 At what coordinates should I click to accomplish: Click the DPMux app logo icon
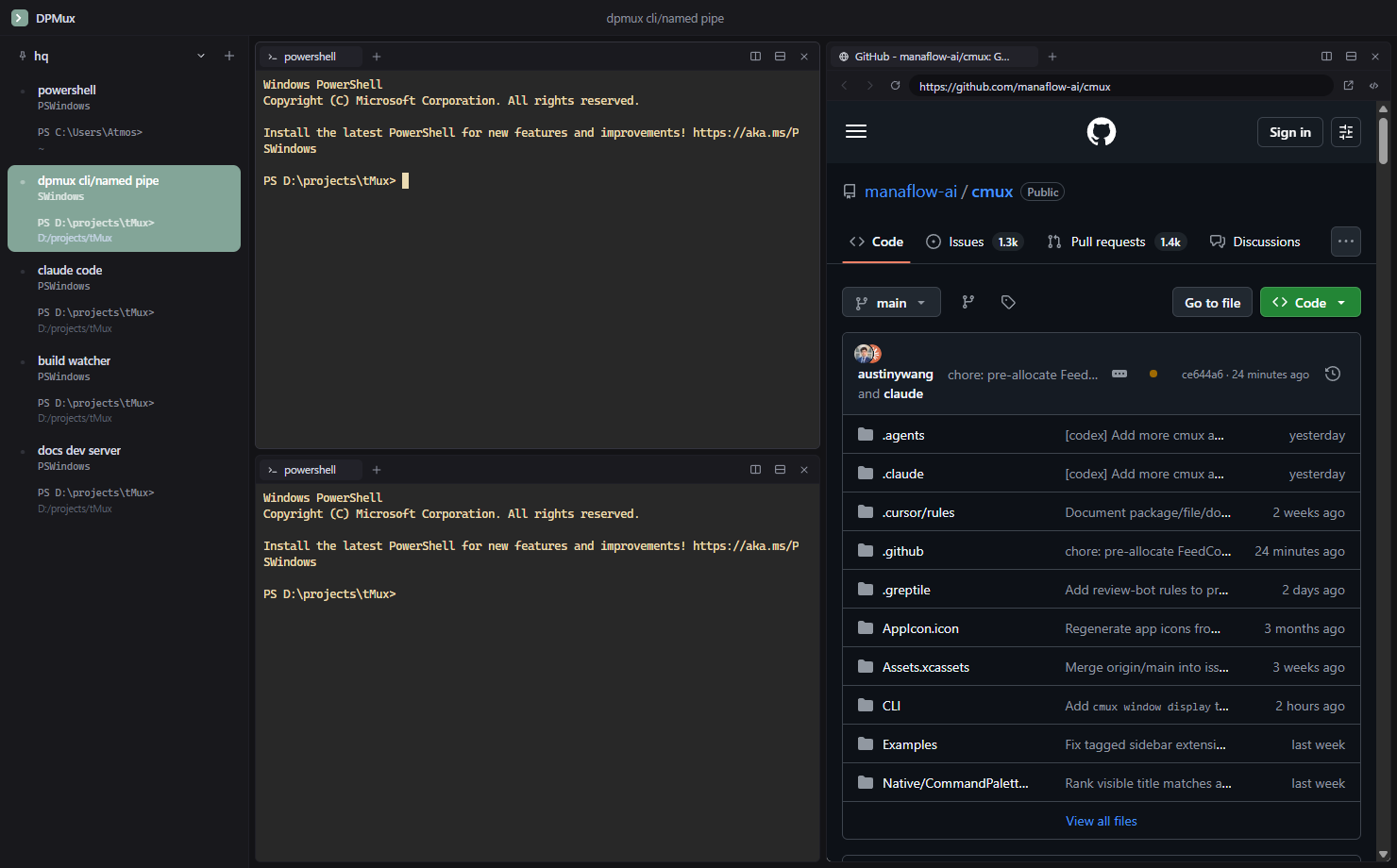tap(20, 18)
